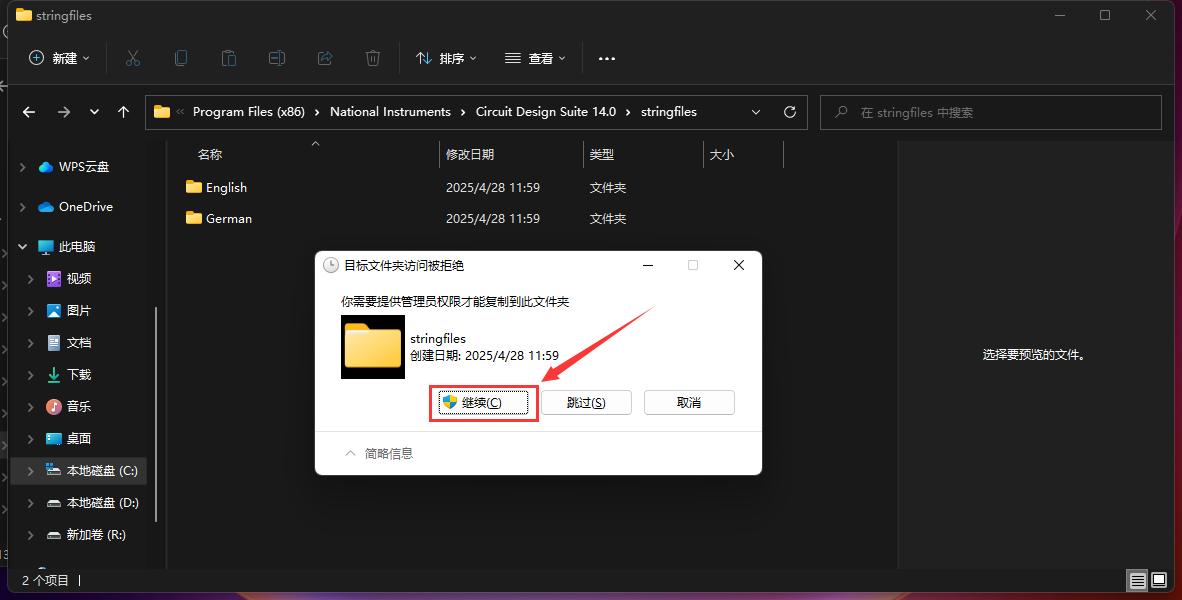Open 下载 in navigation pane
This screenshot has width=1182, height=600.
pos(78,375)
